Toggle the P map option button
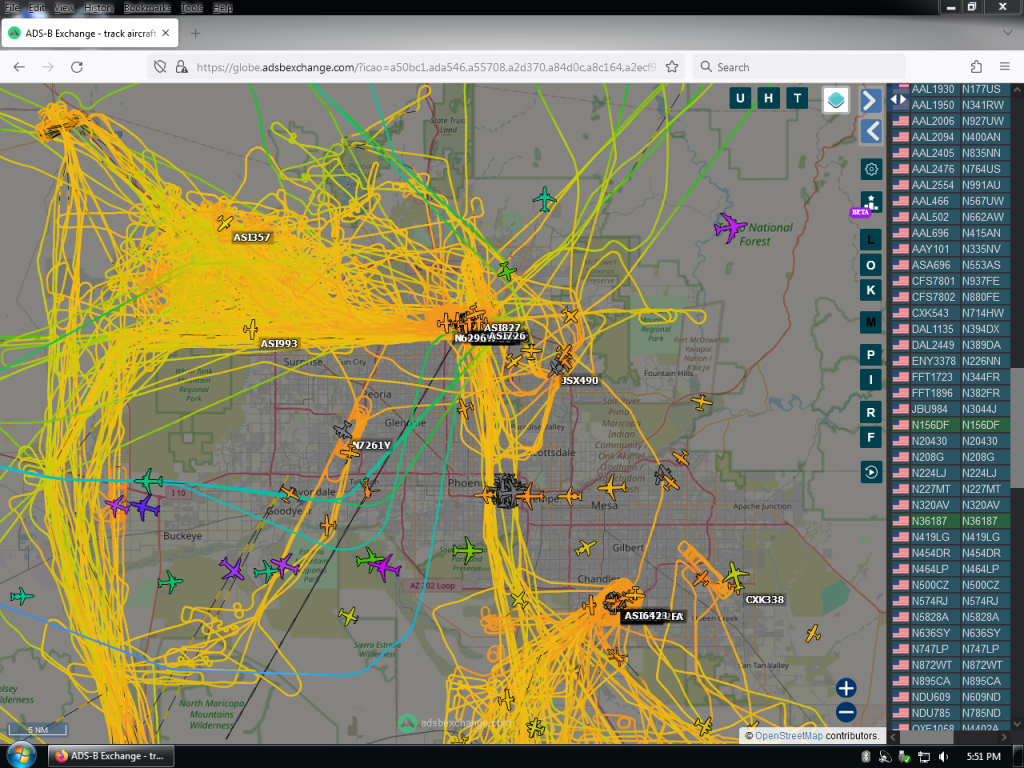 (871, 355)
